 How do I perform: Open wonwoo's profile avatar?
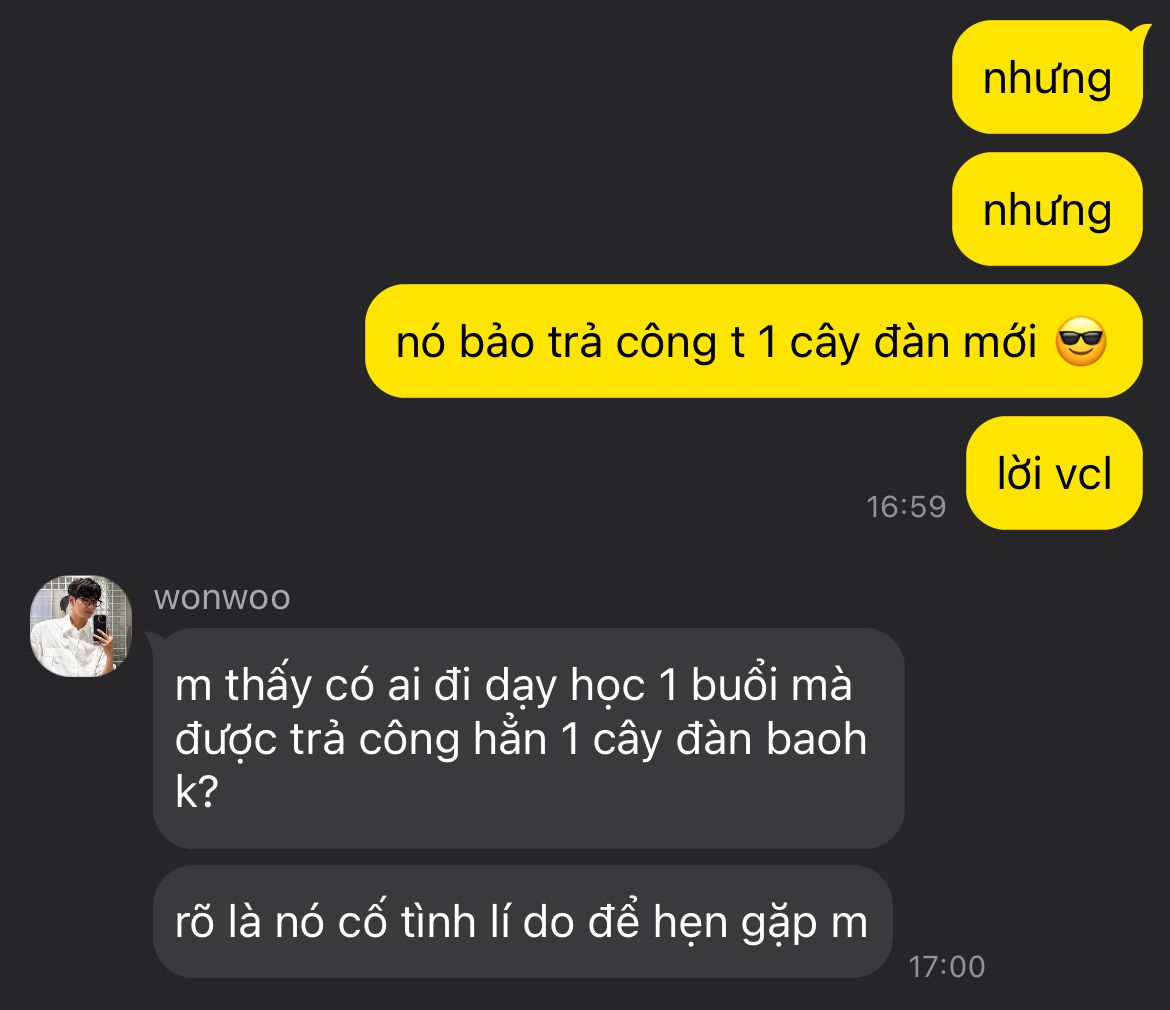pos(81,626)
